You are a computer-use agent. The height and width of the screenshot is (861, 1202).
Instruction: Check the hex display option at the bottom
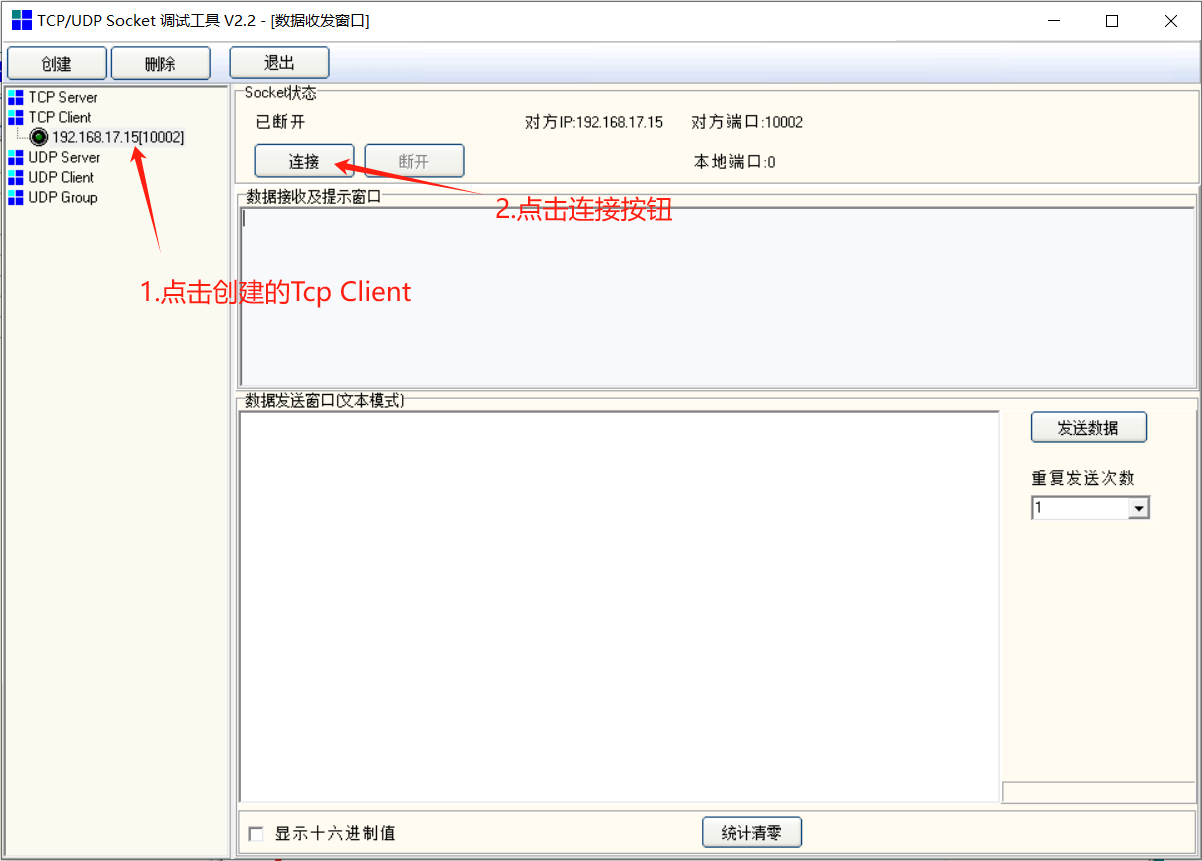(x=256, y=832)
